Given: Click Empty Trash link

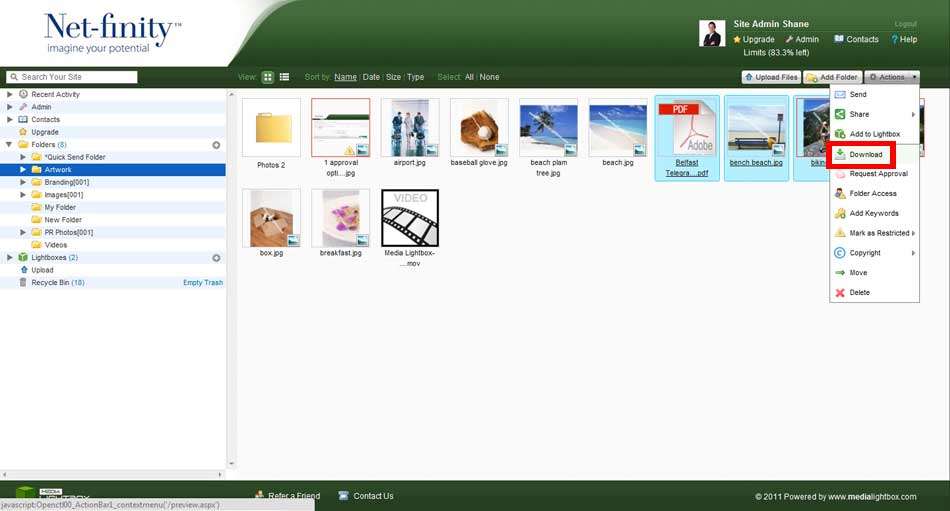Looking at the screenshot, I should coord(202,283).
